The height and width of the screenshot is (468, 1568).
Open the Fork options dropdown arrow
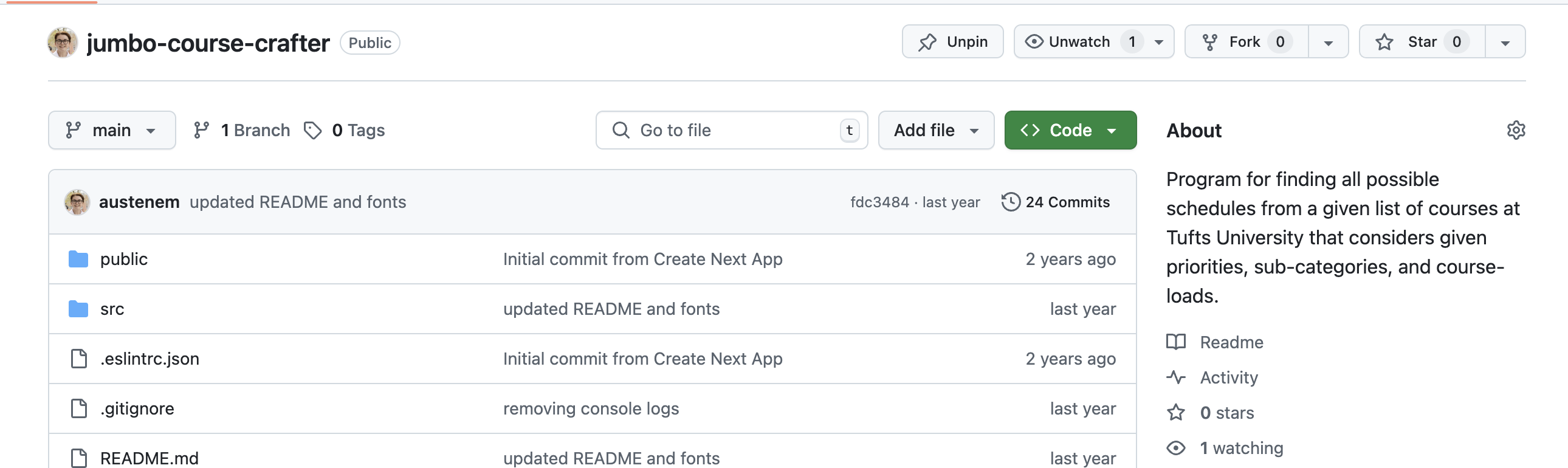click(1328, 42)
